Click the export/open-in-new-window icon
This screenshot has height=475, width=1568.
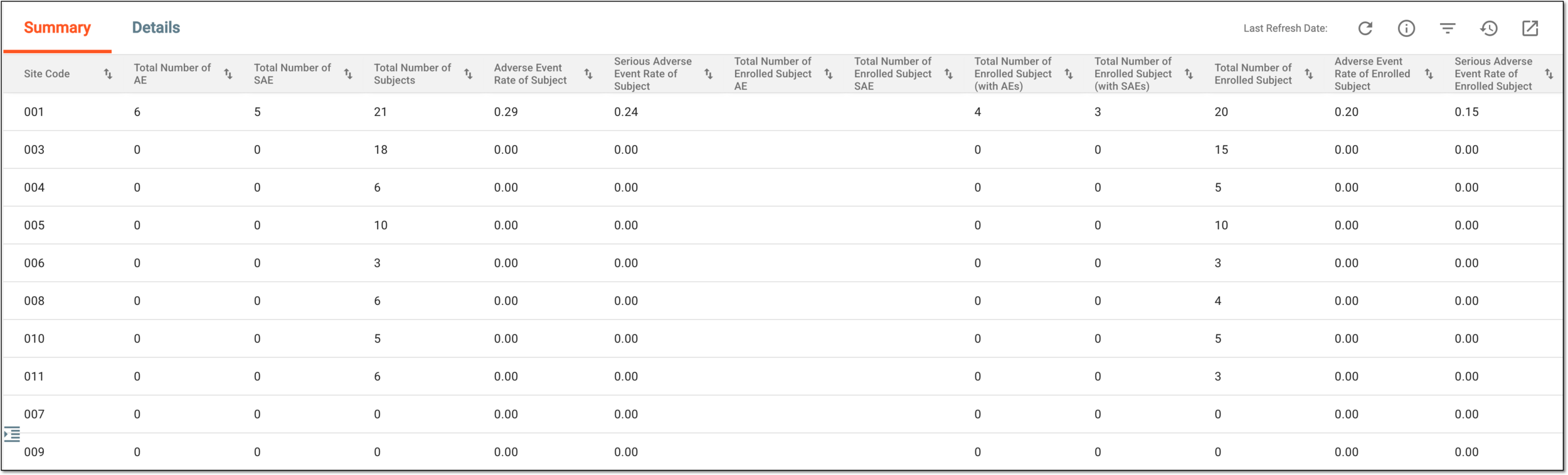click(x=1530, y=28)
